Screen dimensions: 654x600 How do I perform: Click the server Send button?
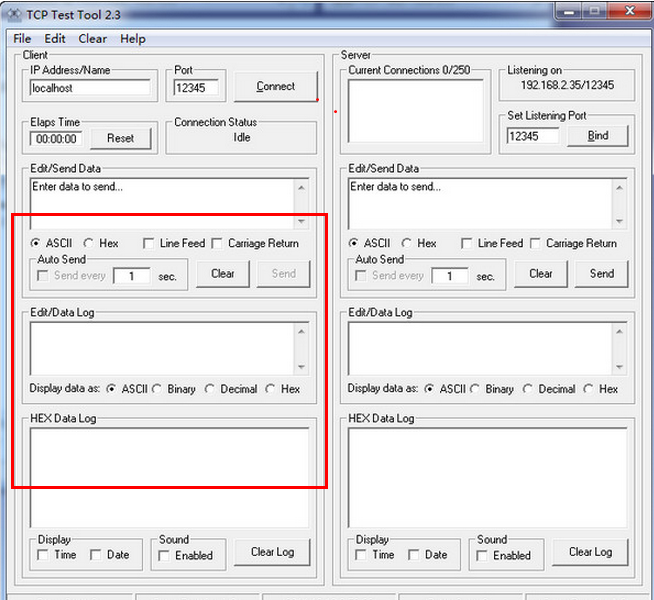(x=602, y=274)
